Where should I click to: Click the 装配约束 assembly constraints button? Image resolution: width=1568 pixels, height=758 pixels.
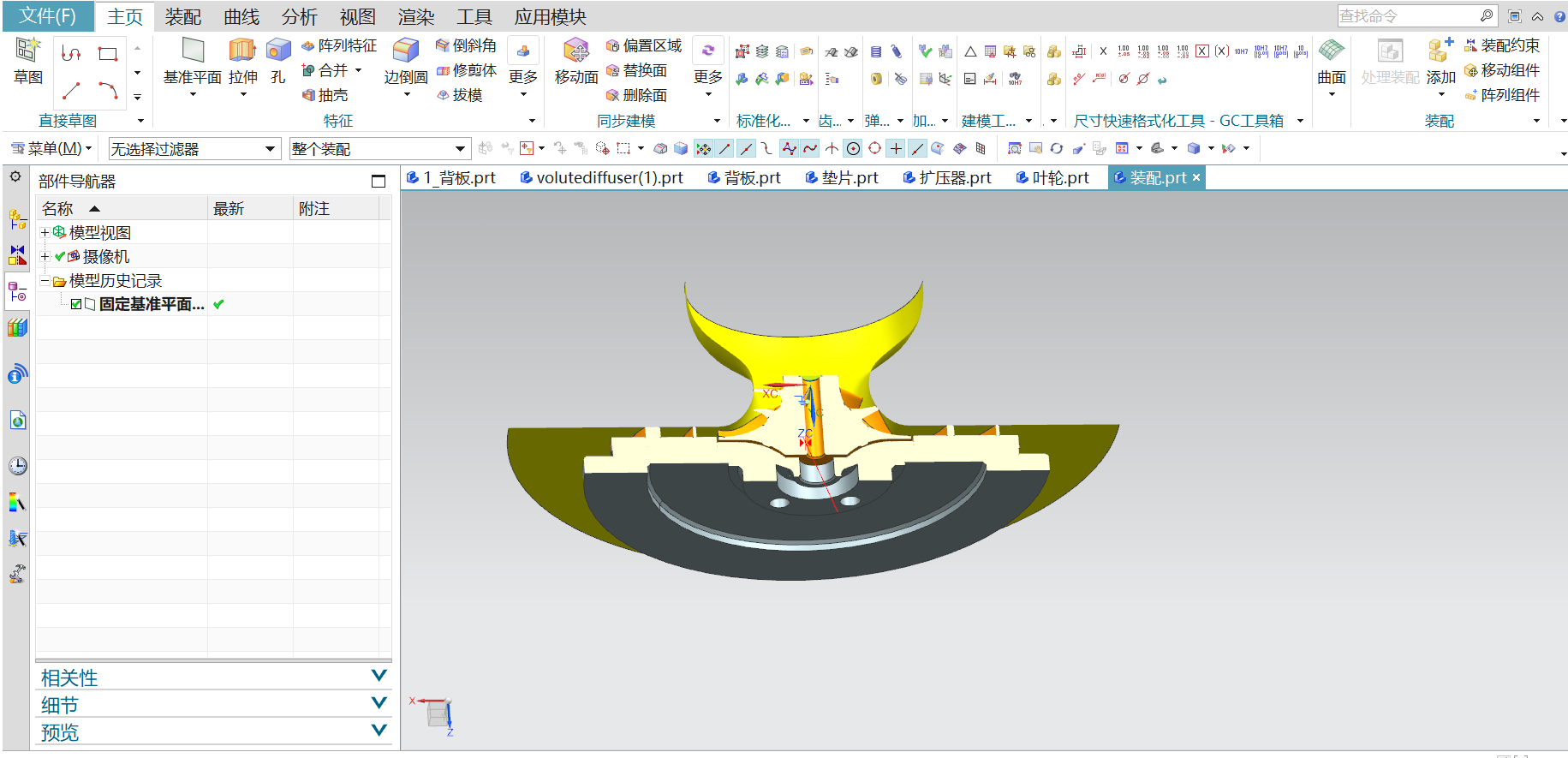[1502, 45]
